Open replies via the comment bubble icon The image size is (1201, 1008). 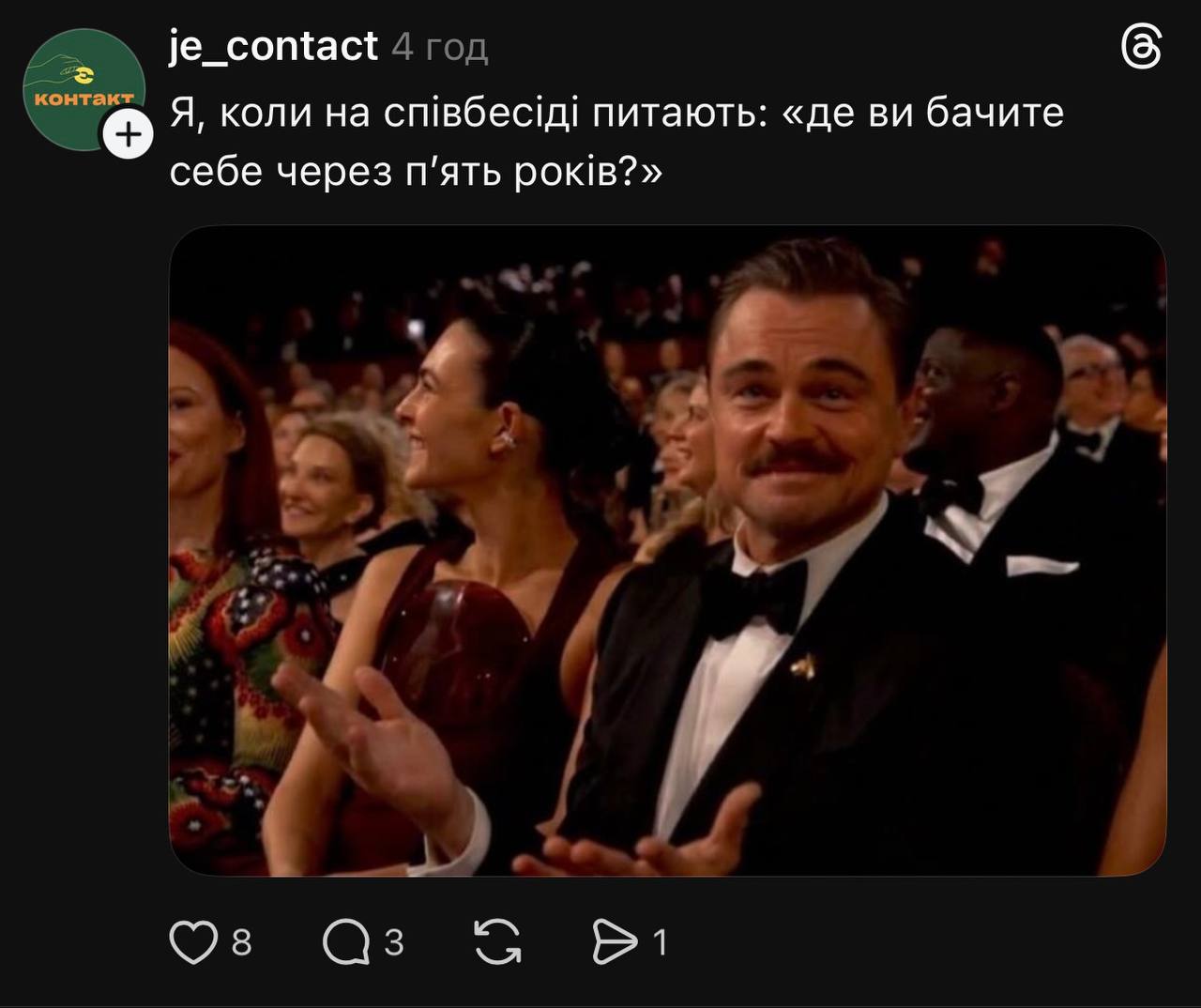pyautogui.click(x=345, y=942)
